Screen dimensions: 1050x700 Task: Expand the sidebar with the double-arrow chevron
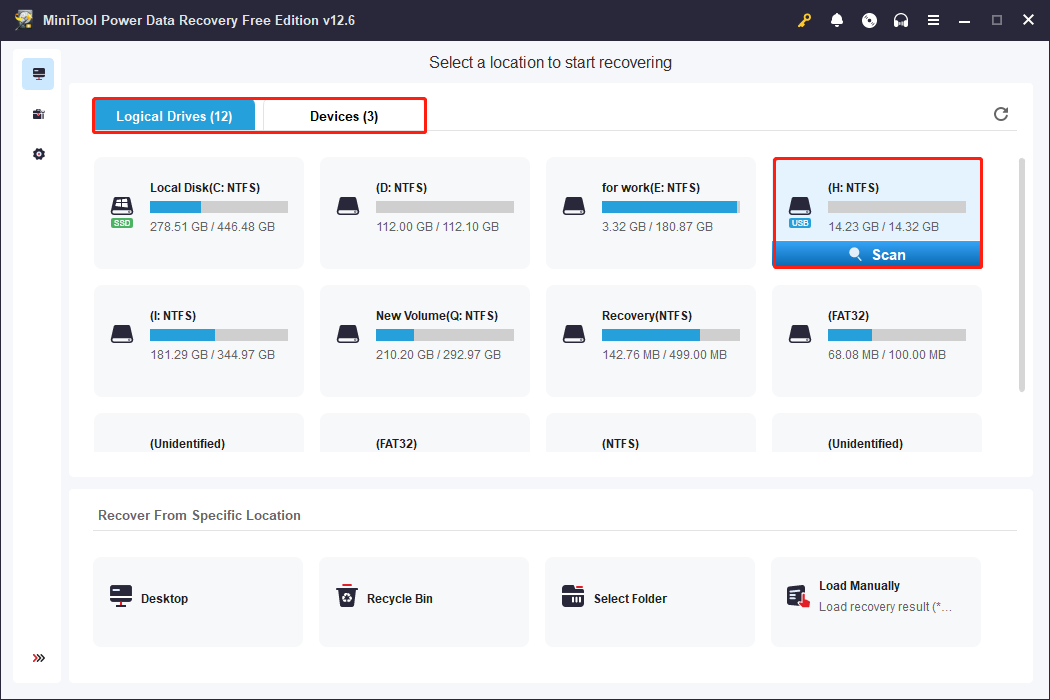coord(37,658)
